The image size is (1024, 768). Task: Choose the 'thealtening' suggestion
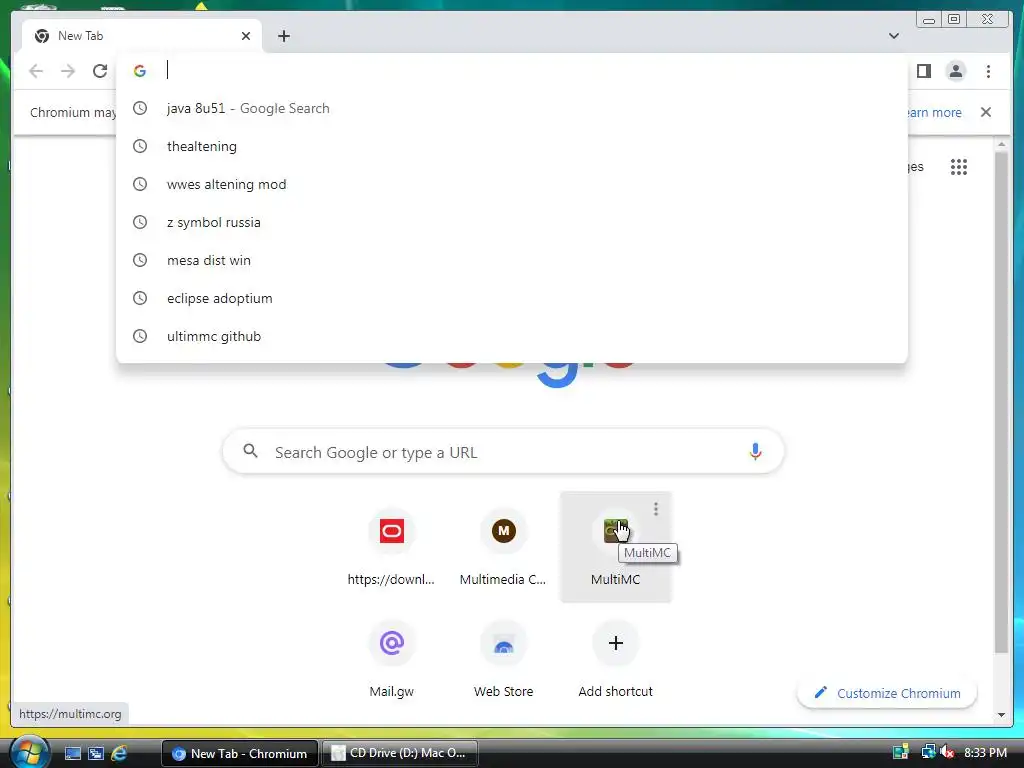(511, 146)
